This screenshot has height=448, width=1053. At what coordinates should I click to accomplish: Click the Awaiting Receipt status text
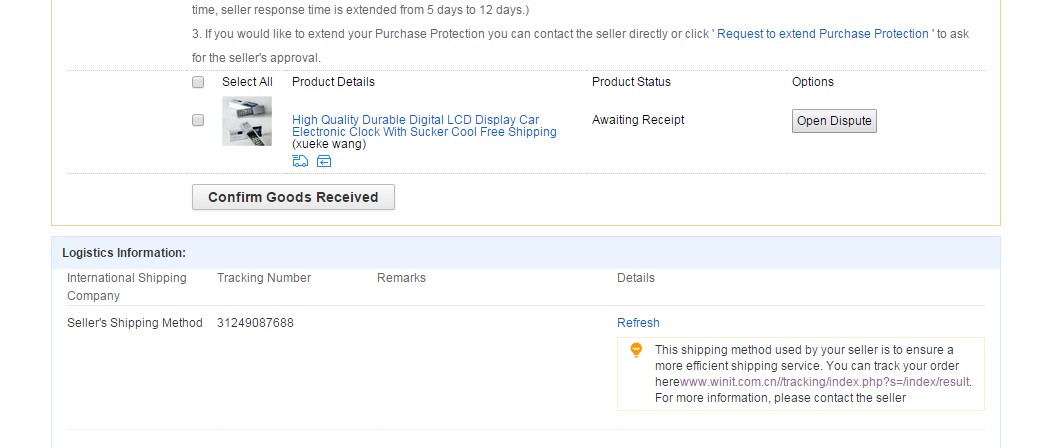638,120
